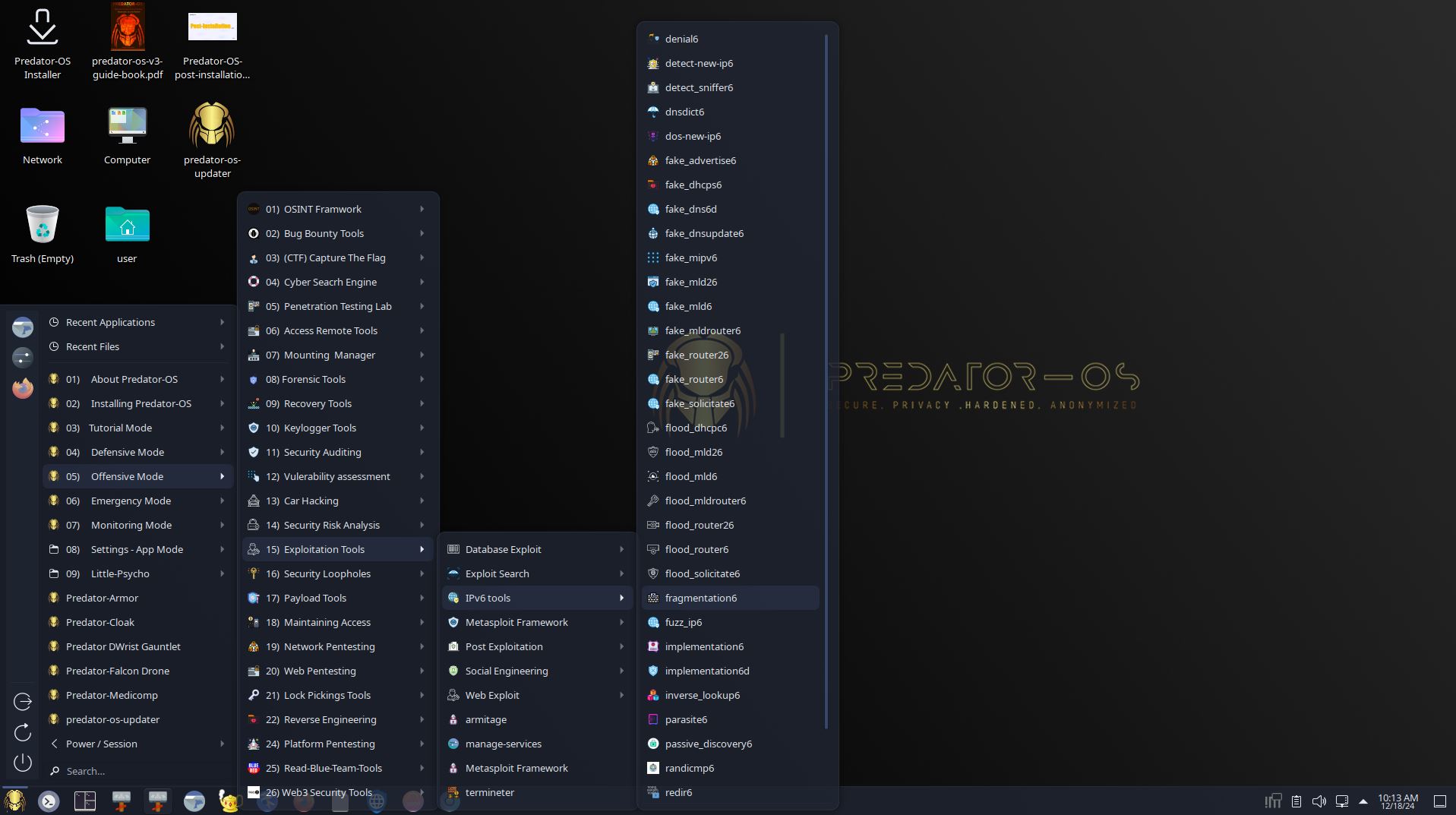Open the user home folder icon

coord(127,234)
